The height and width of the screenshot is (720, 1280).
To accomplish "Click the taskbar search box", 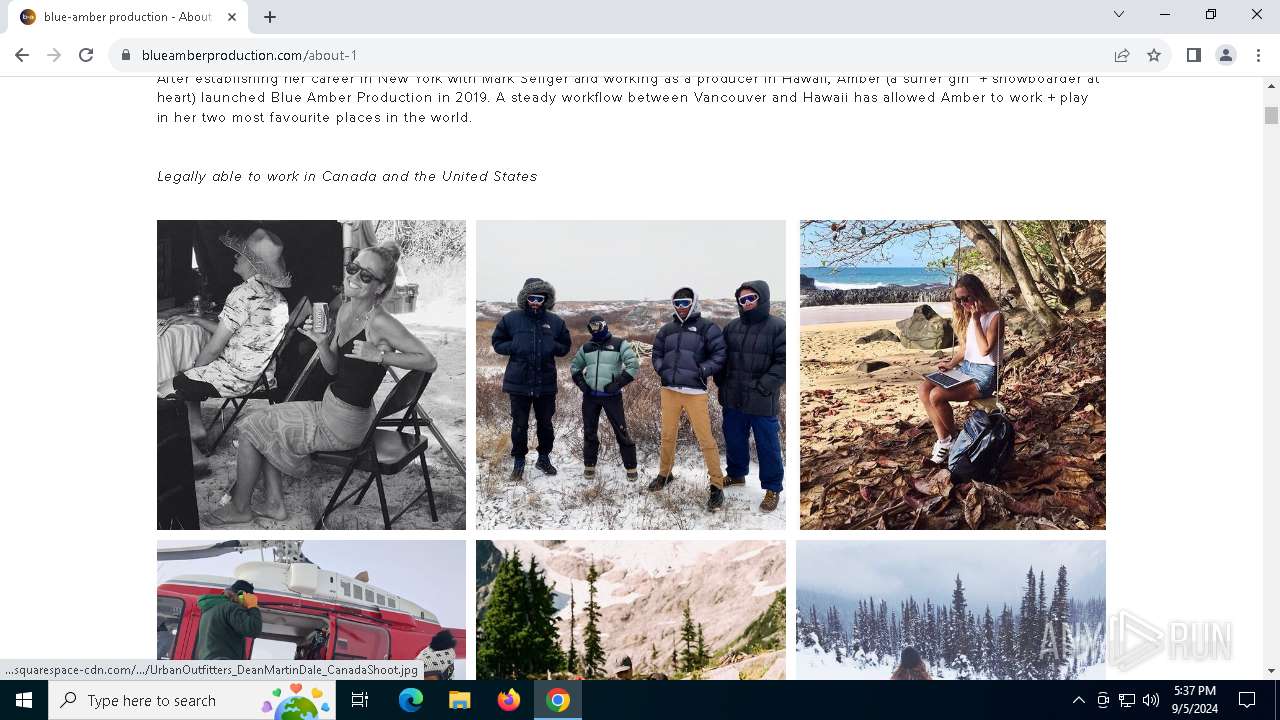I will point(192,700).
